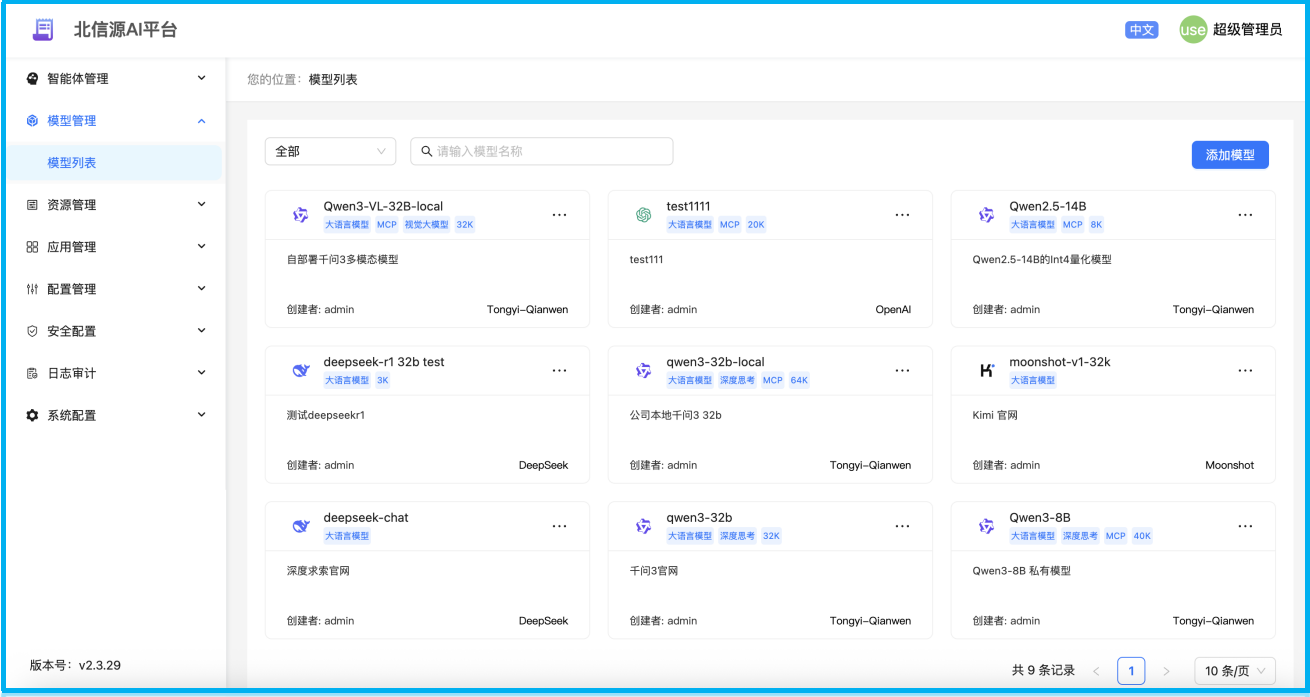Toggle the 中文 language switch

(x=1141, y=30)
